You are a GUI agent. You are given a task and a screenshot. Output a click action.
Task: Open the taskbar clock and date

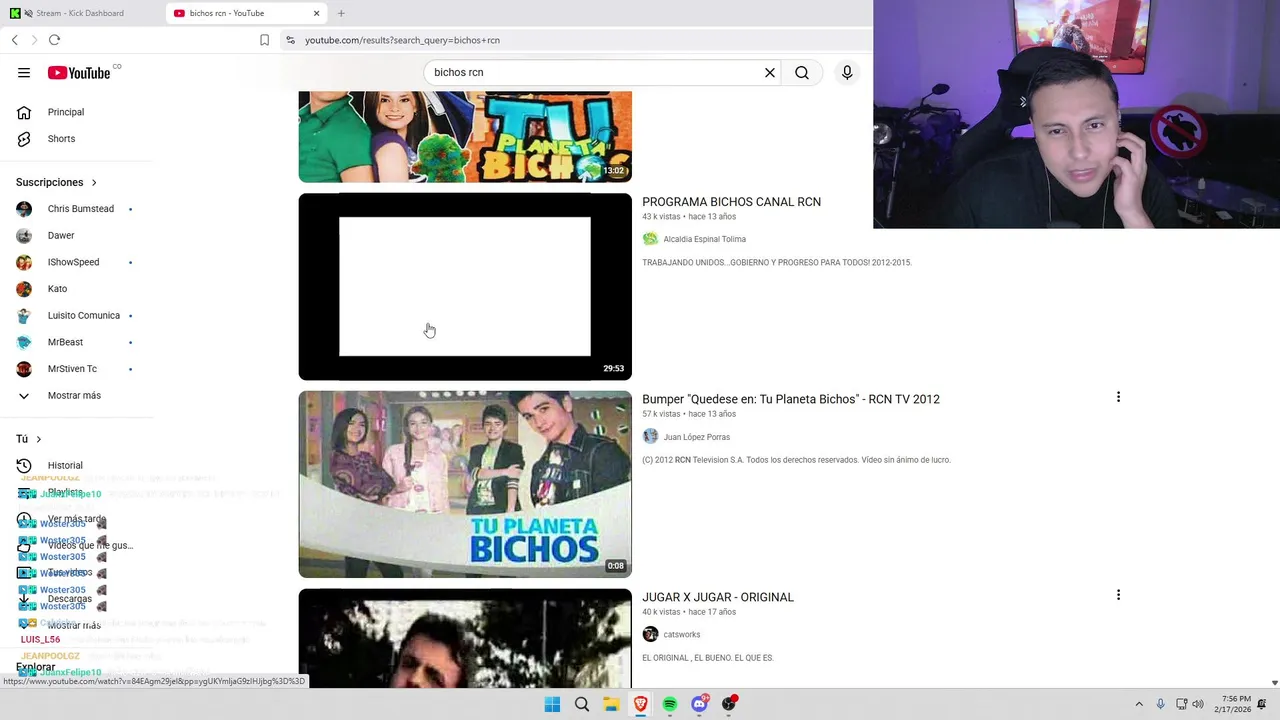(1232, 704)
